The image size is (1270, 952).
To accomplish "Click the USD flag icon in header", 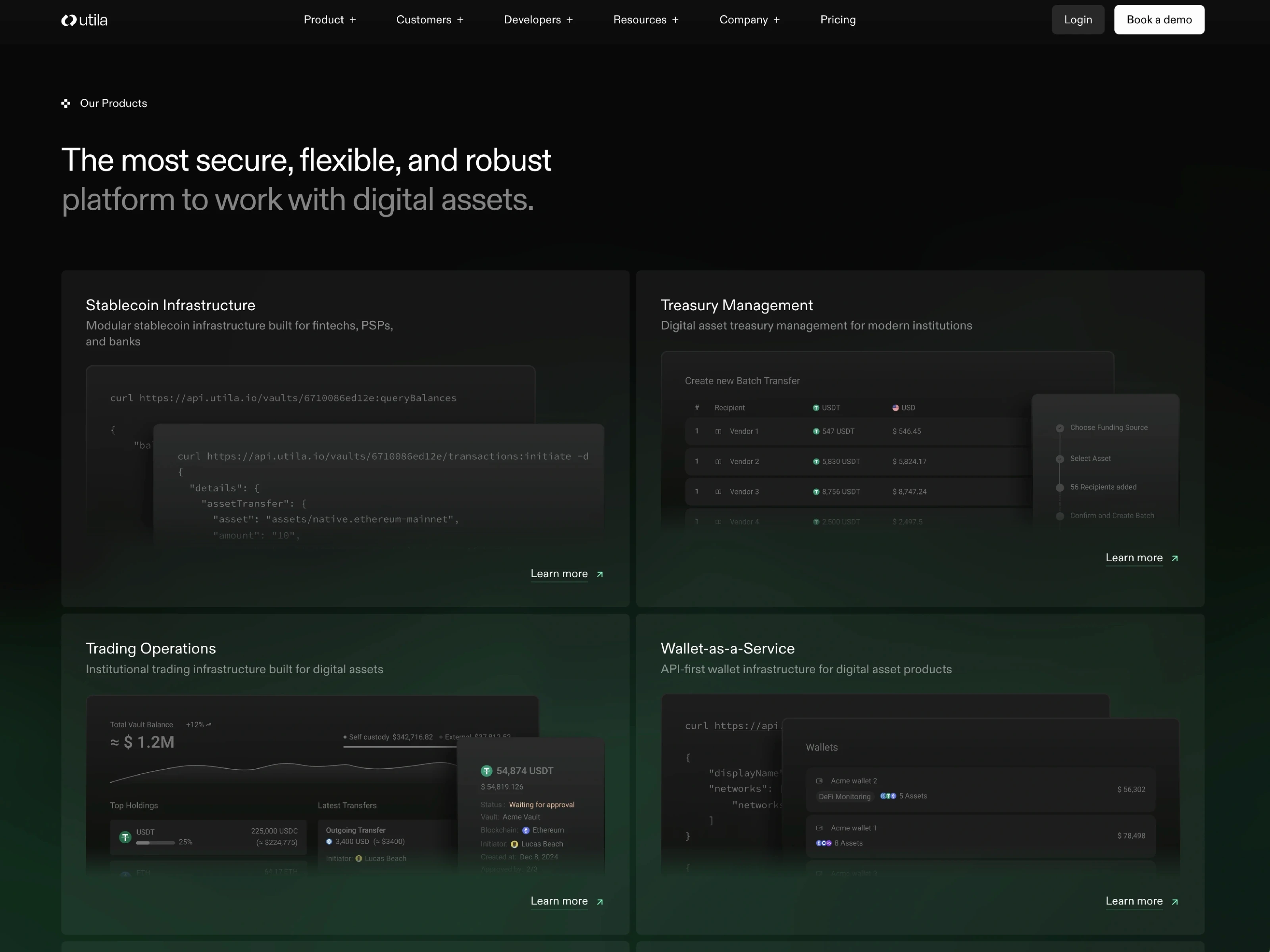I will [x=896, y=408].
